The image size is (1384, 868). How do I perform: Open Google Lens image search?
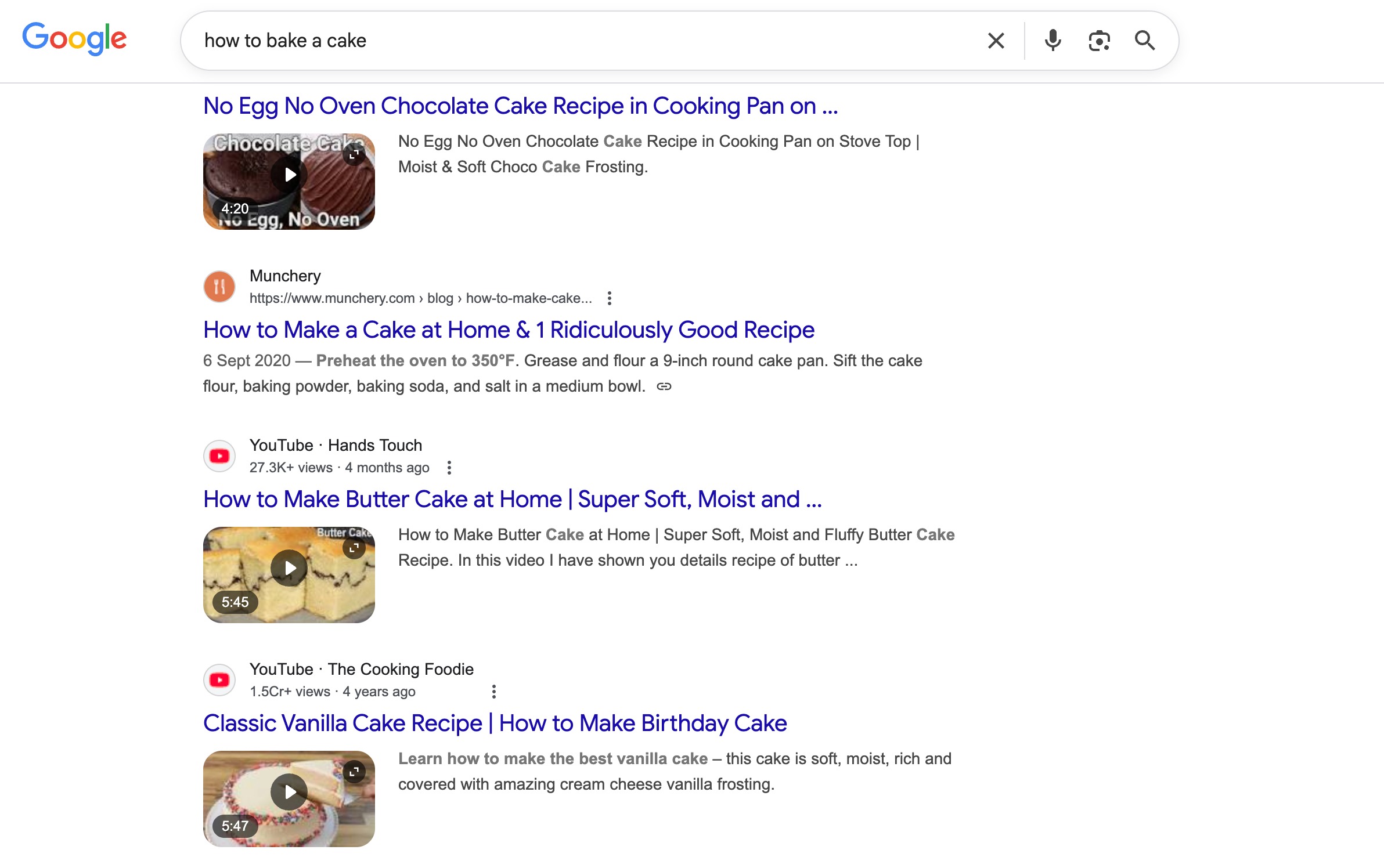1100,40
